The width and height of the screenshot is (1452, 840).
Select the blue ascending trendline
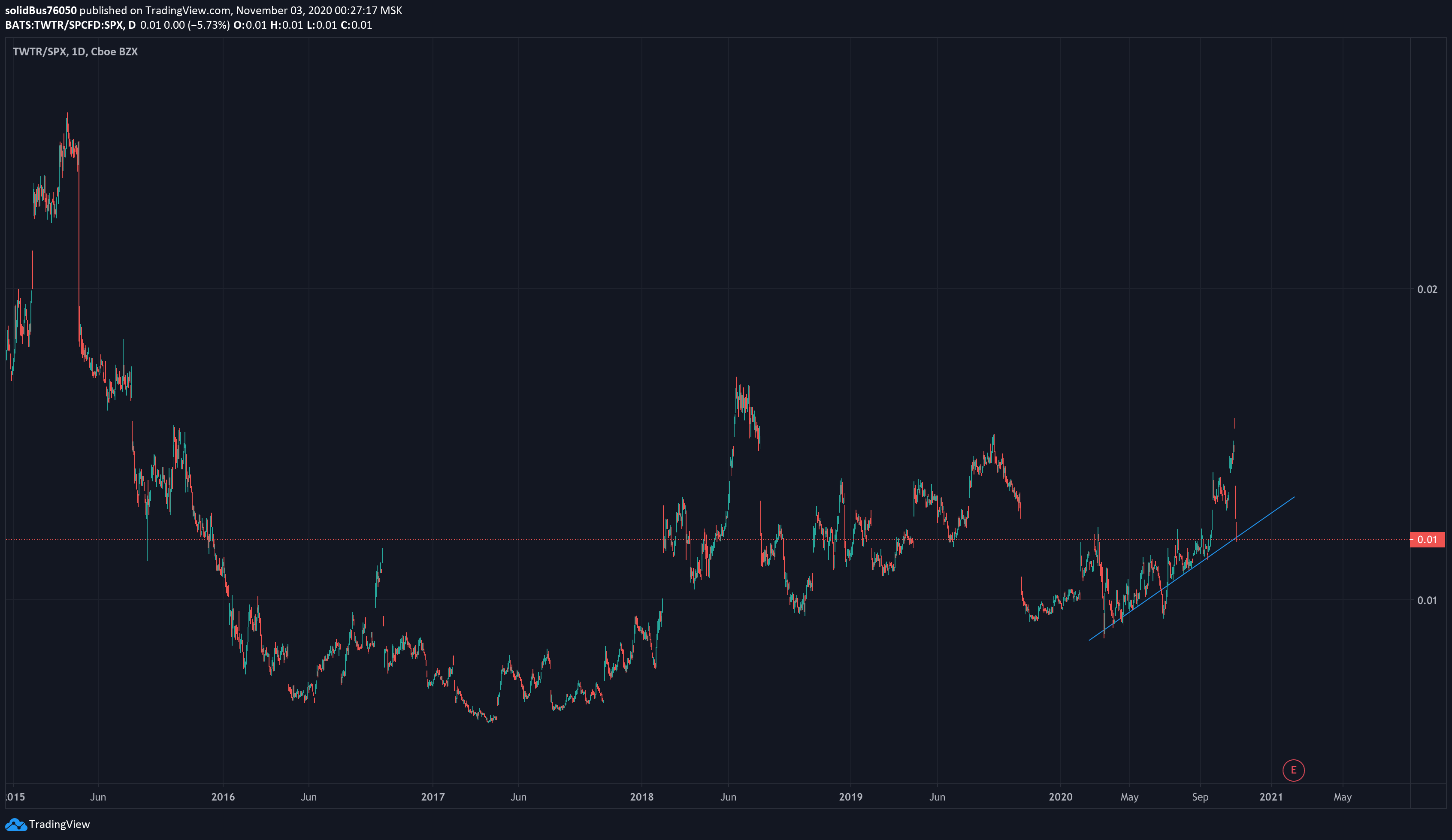[1192, 568]
